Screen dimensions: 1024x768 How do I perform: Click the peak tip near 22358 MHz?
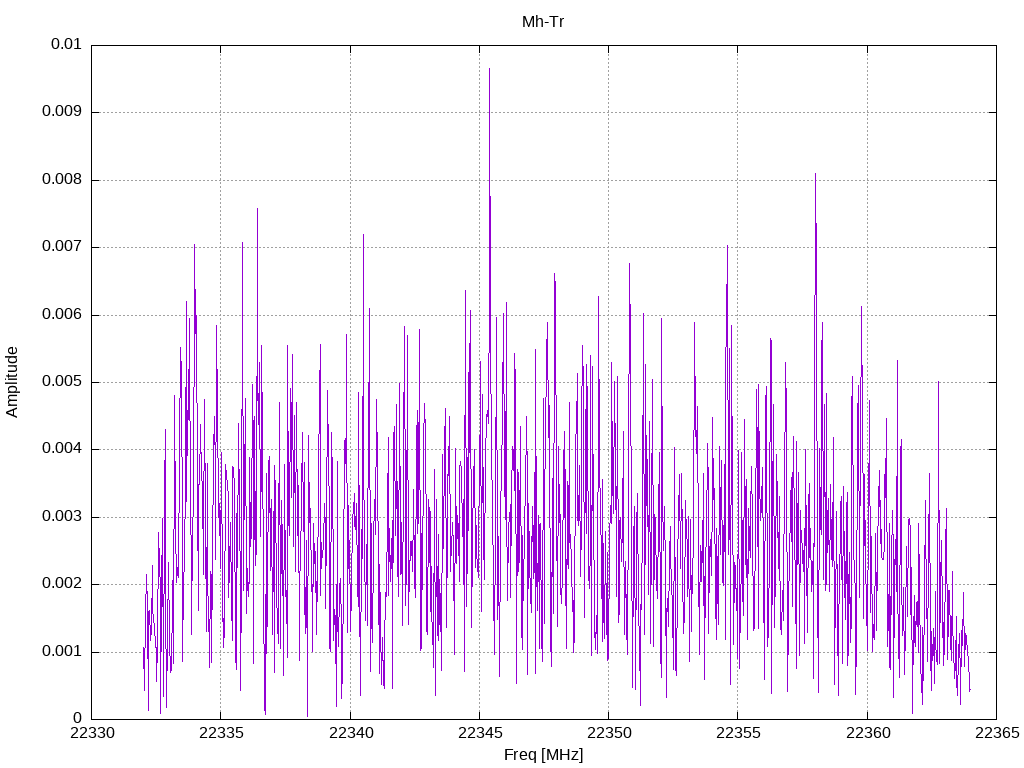coord(815,175)
